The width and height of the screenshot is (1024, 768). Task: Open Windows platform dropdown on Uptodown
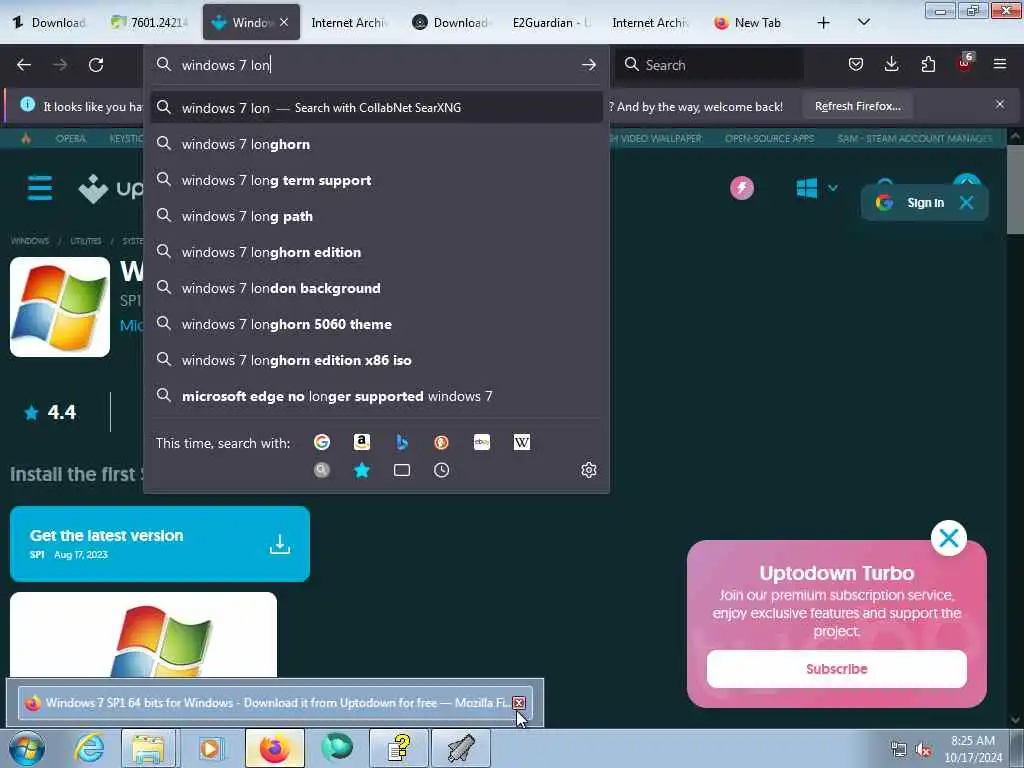click(x=816, y=188)
